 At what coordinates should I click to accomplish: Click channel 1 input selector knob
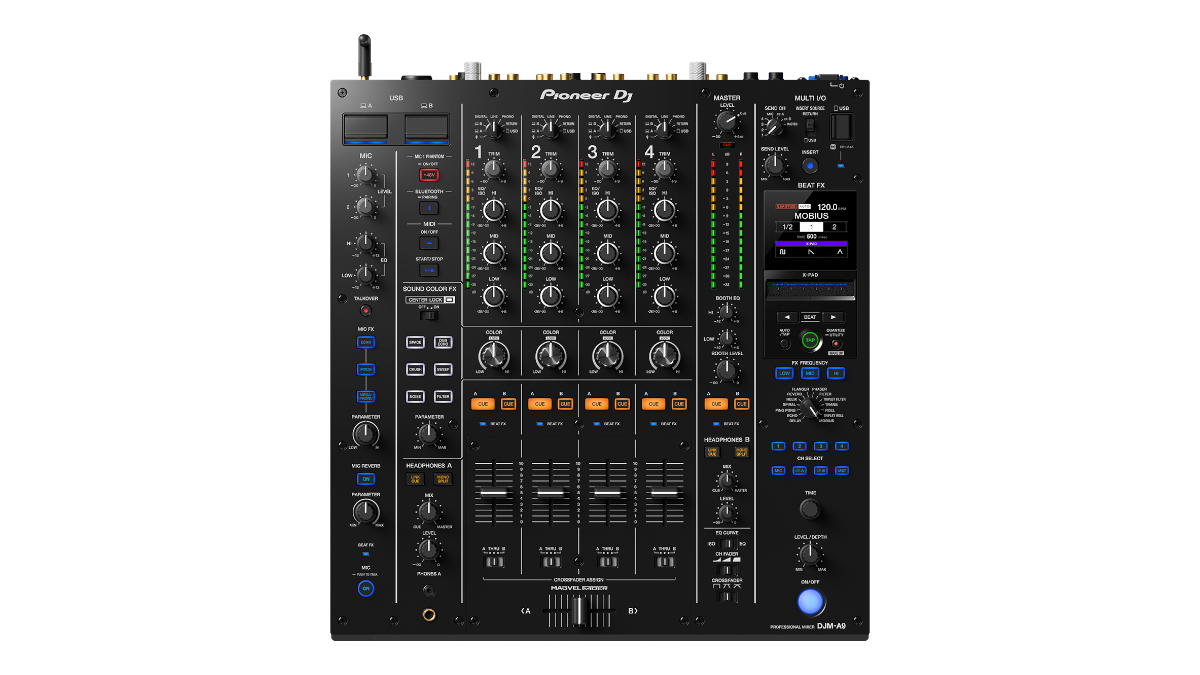pos(493,127)
